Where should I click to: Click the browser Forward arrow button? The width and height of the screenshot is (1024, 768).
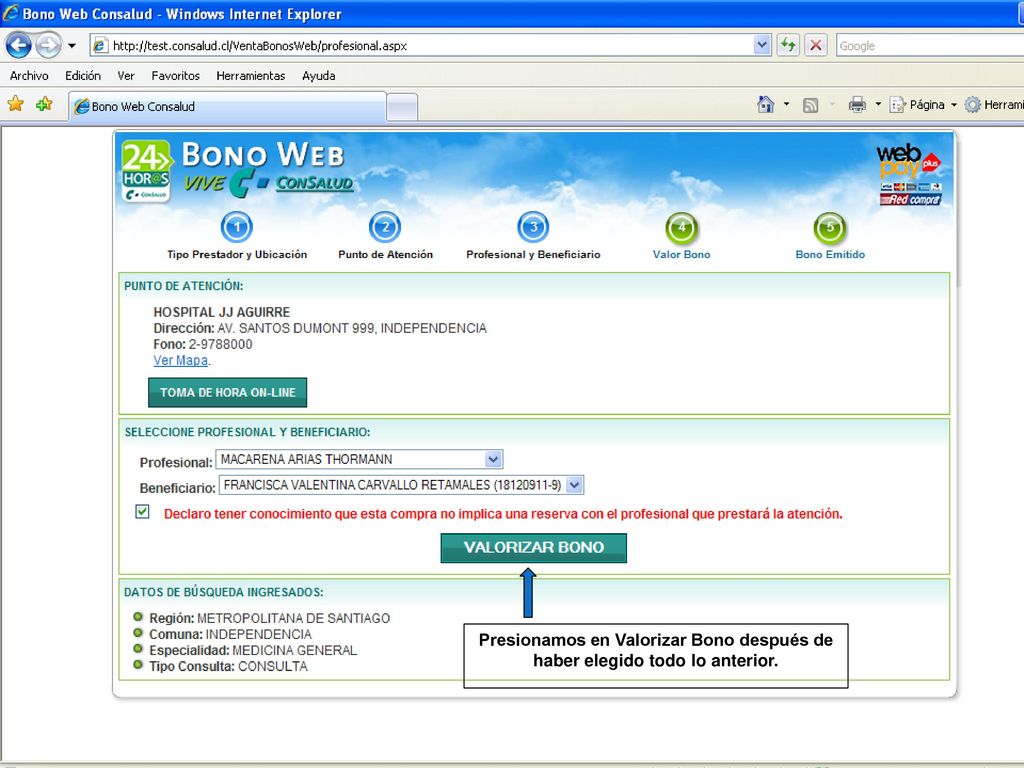48,46
